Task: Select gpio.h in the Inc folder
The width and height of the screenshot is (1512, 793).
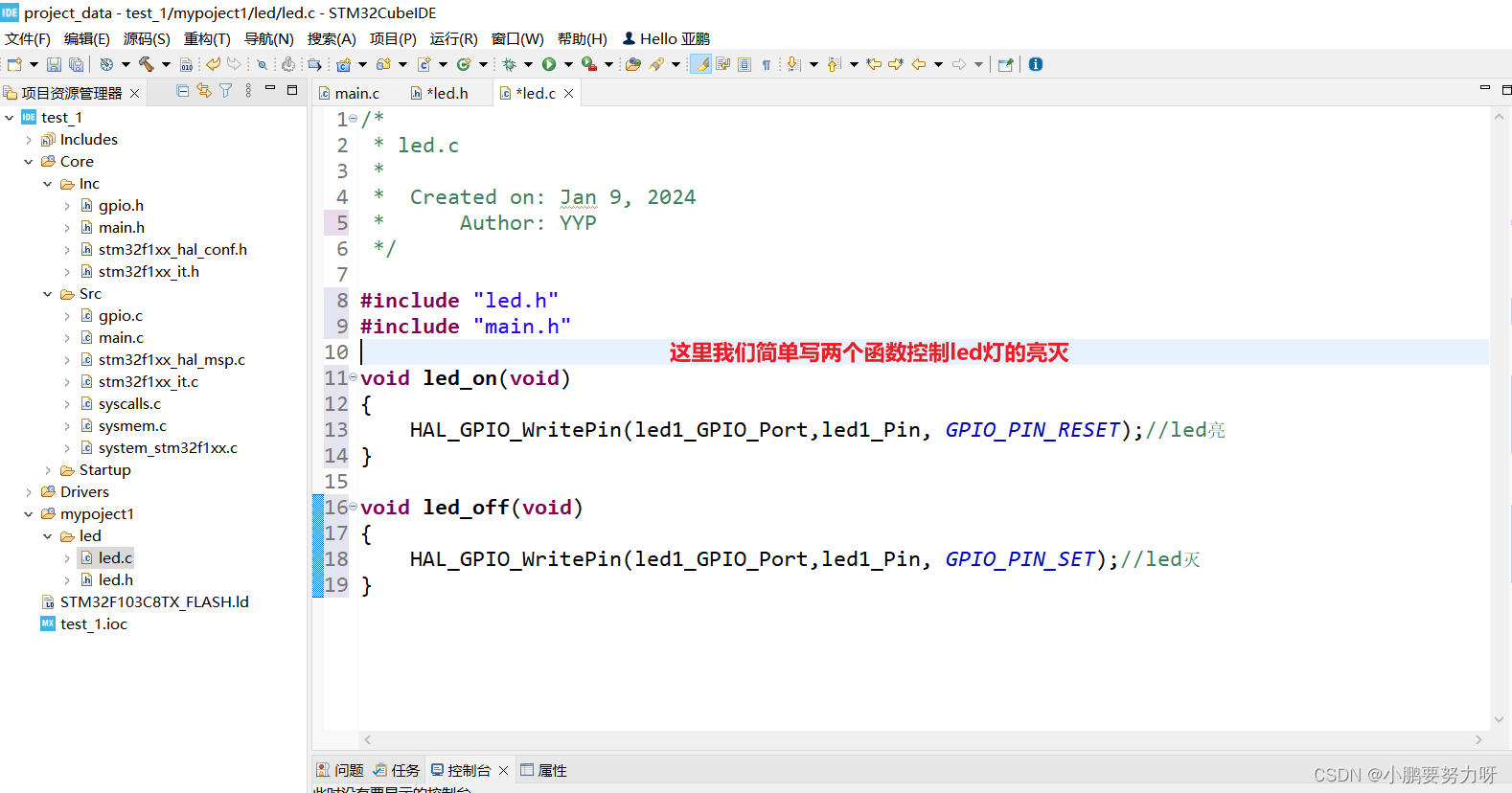Action: [121, 206]
